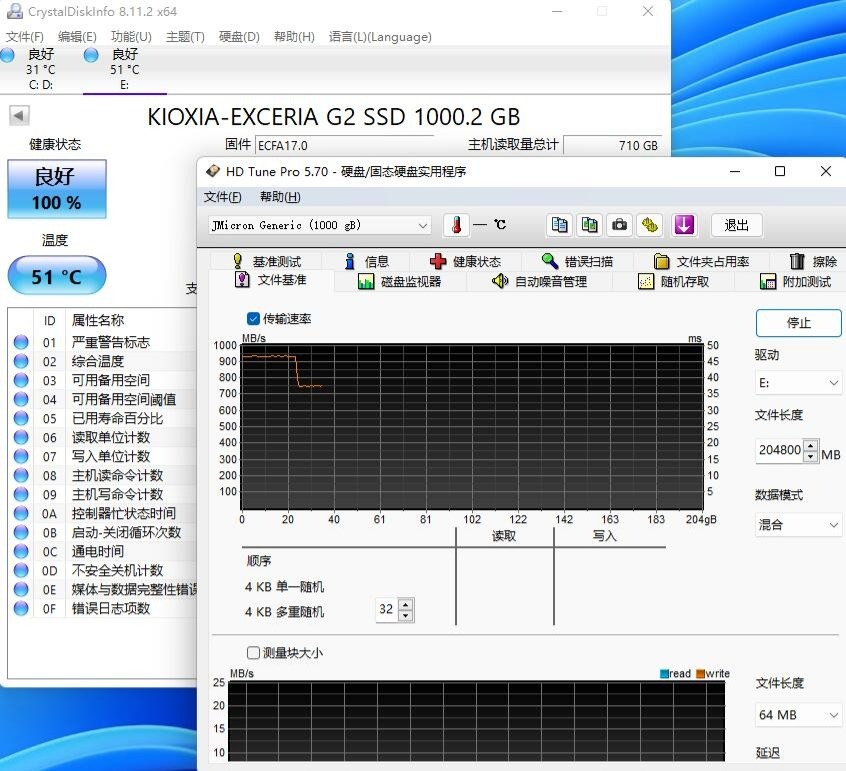Open CrystalDiskInfo 功能(U) menu
Viewport: 846px width, 771px height.
131,37
